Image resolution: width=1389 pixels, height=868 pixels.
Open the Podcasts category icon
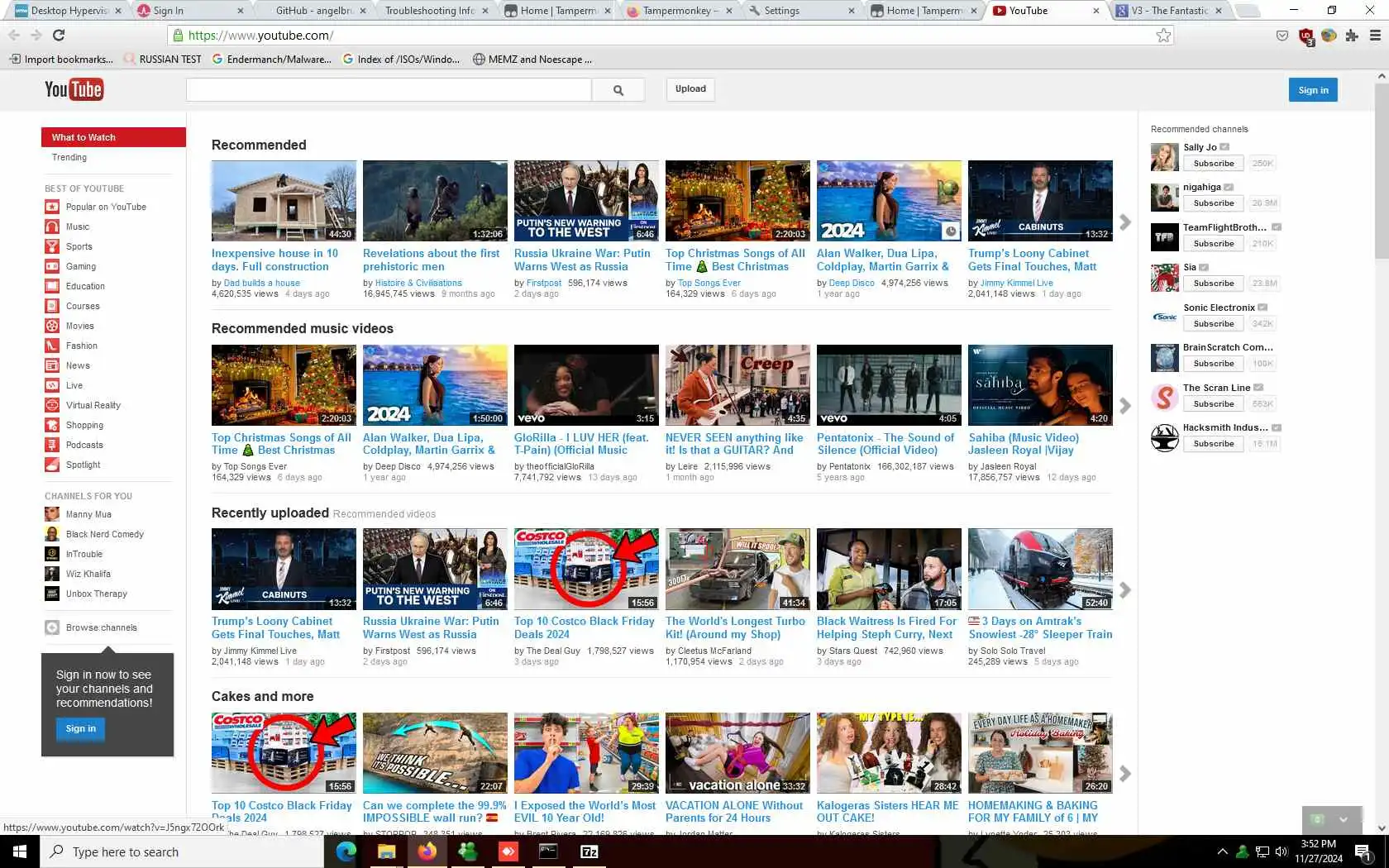(52, 445)
